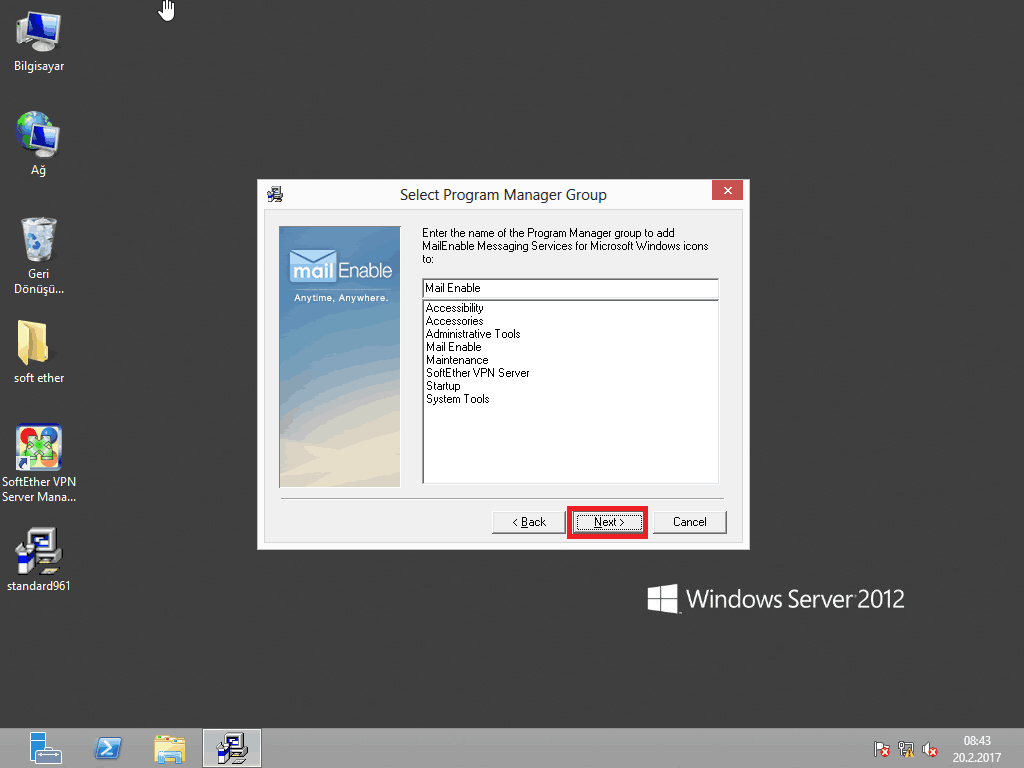Choose SoftEther VPN Server group entry

477,373
